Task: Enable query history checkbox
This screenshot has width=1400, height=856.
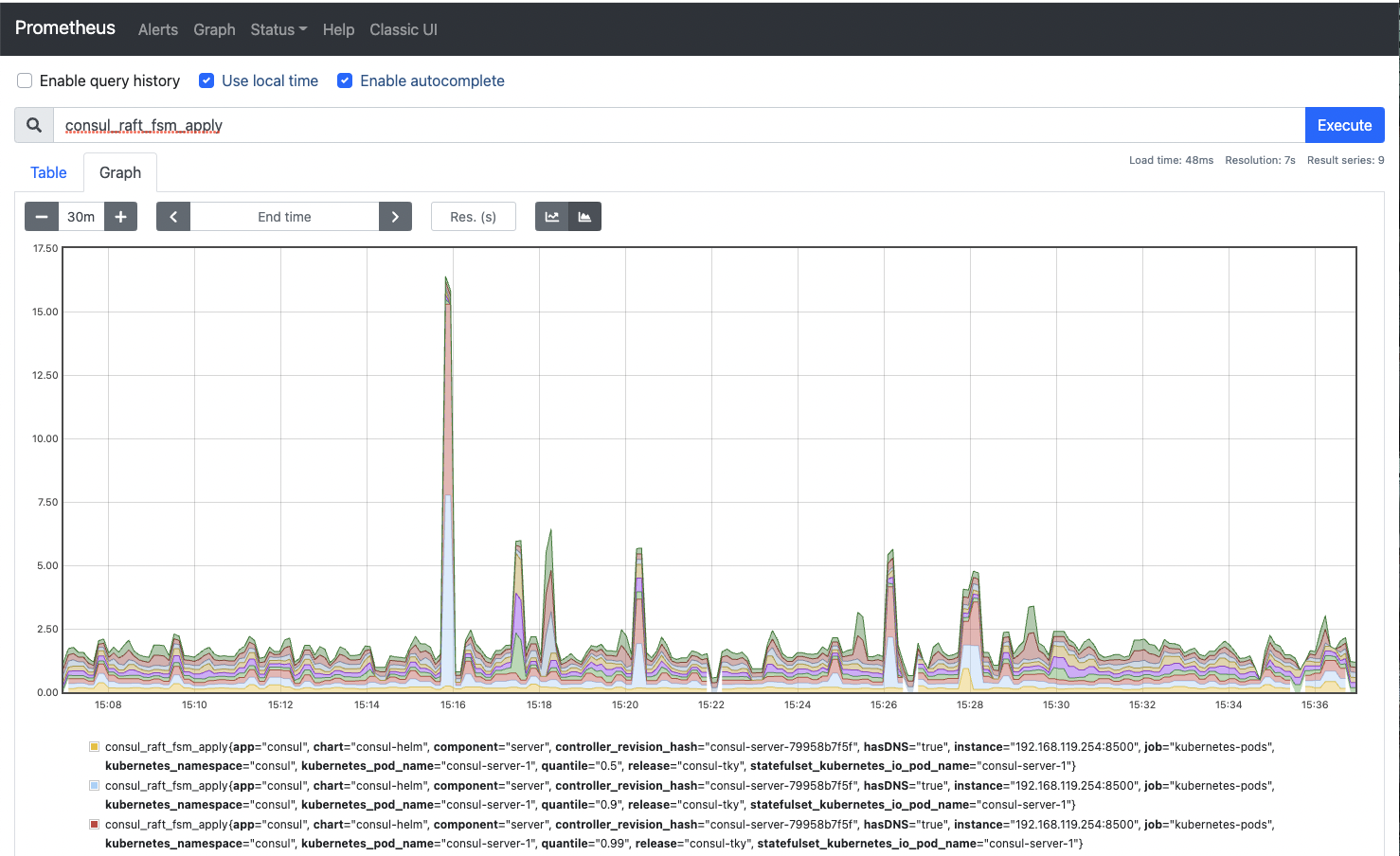Action: coord(25,81)
